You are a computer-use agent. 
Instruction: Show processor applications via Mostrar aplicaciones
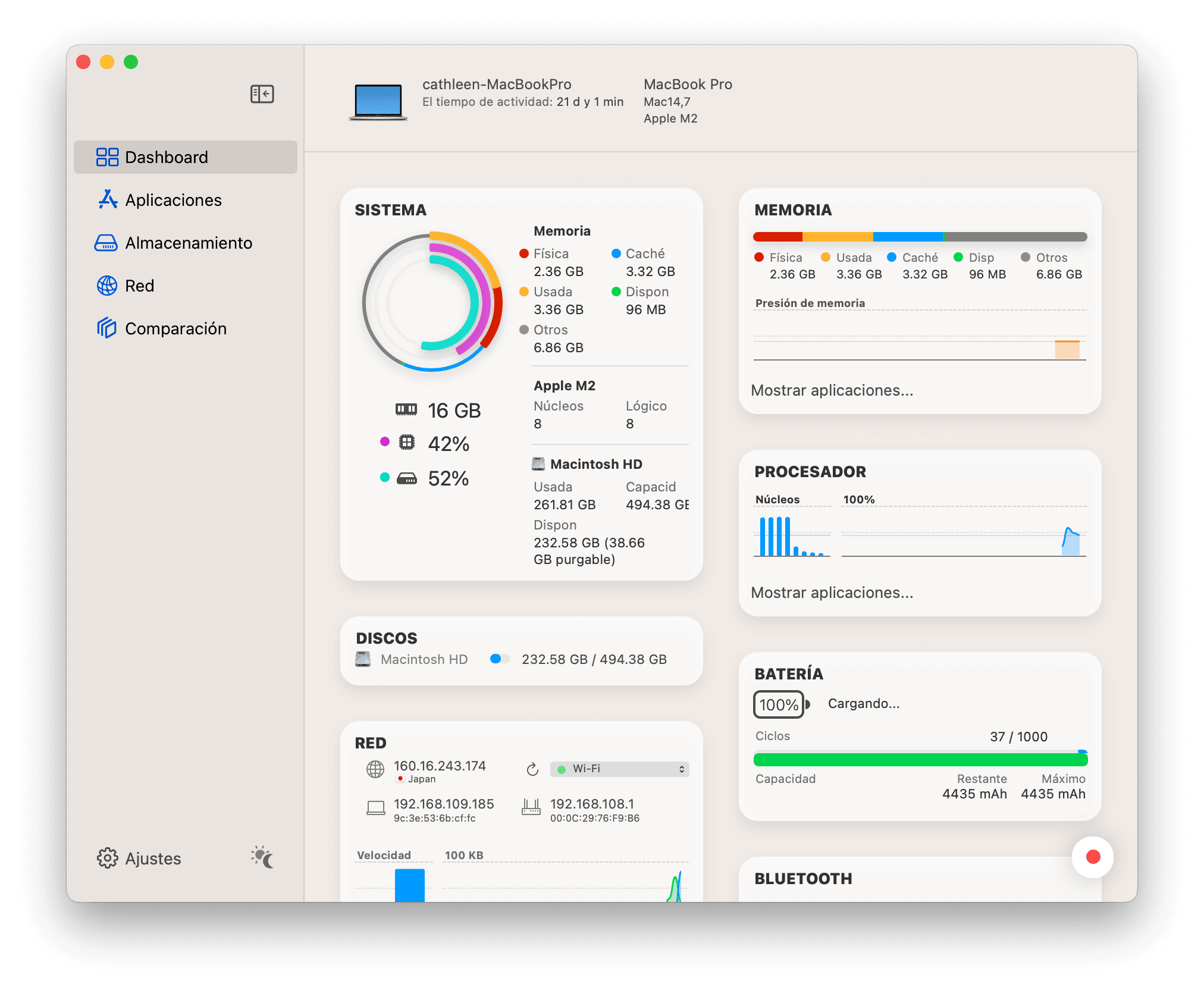pyautogui.click(x=832, y=593)
